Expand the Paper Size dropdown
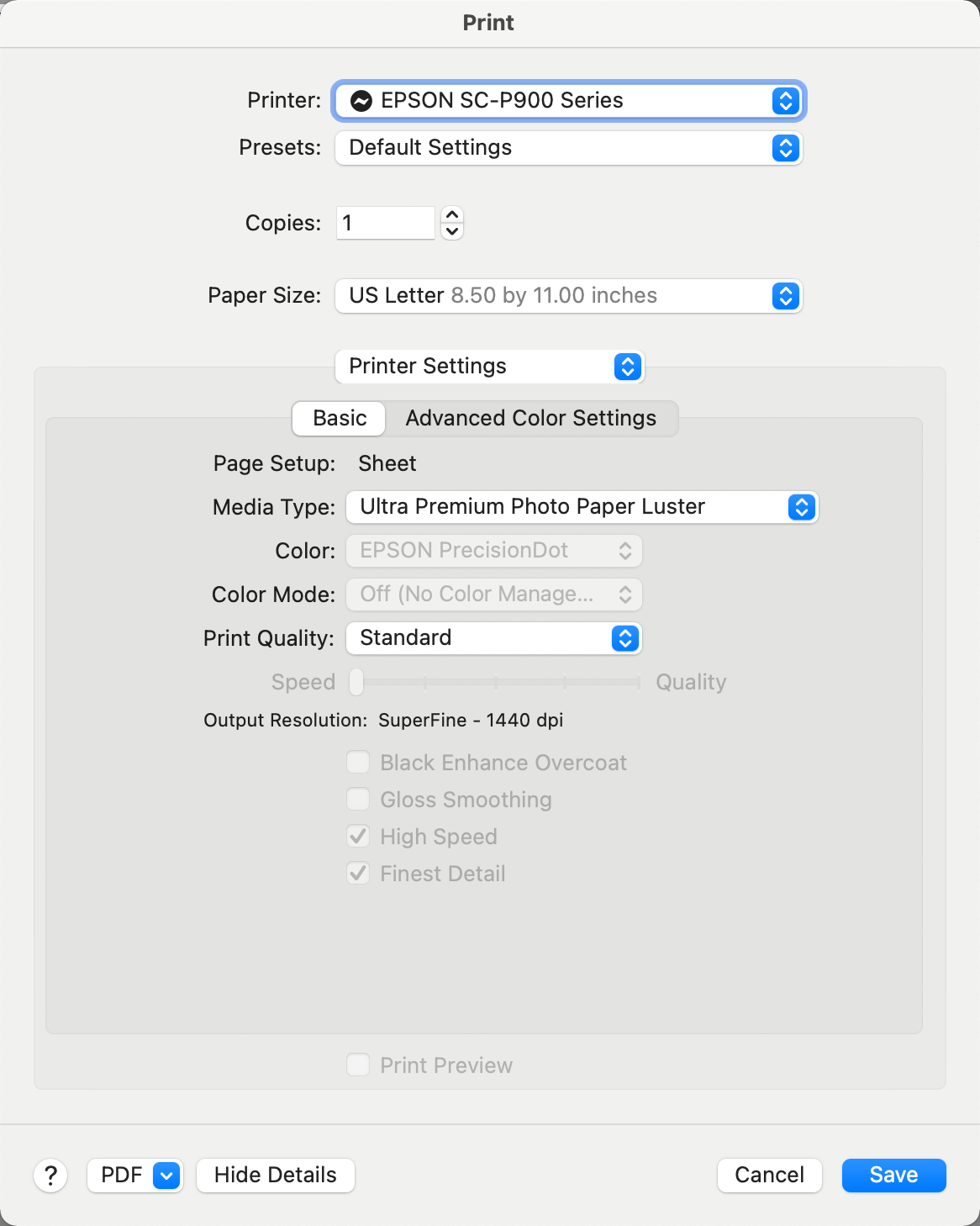The height and width of the screenshot is (1226, 980). pyautogui.click(x=568, y=296)
